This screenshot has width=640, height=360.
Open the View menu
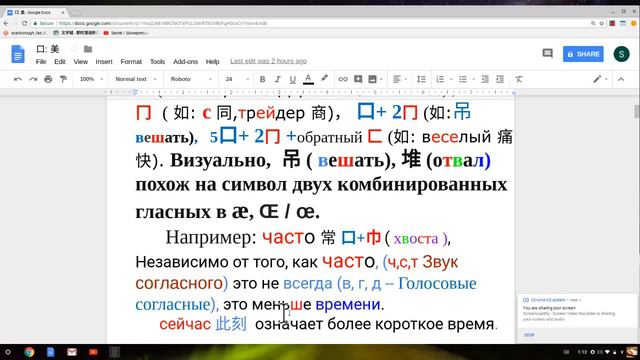click(x=80, y=62)
